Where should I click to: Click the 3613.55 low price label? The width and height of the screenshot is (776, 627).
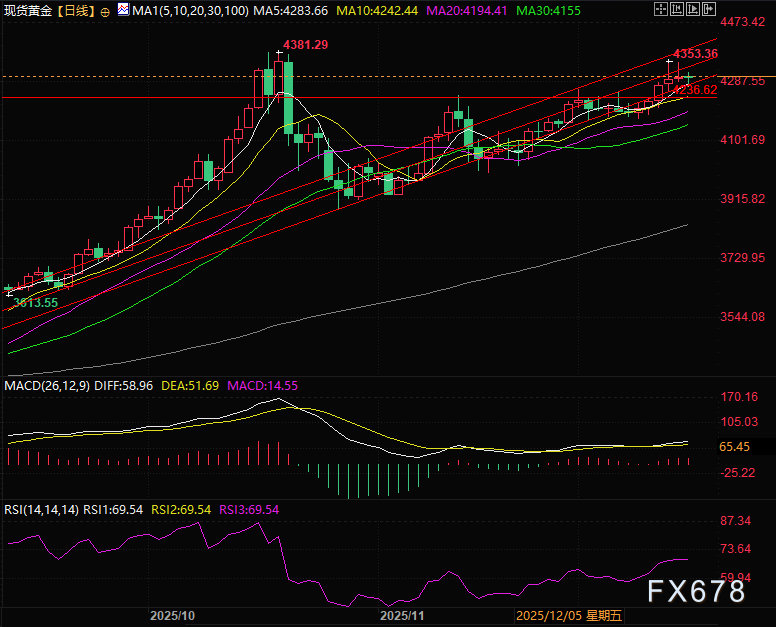35,301
